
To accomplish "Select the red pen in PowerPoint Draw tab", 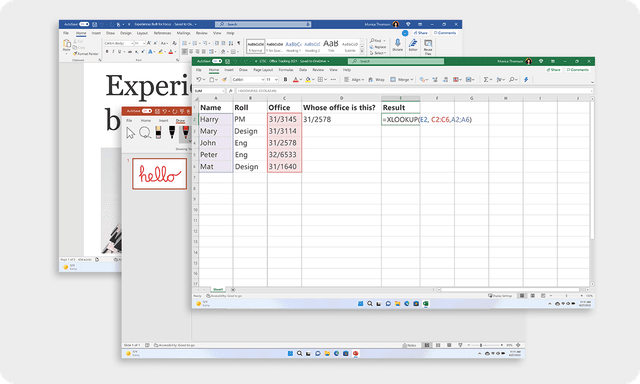I will pyautogui.click(x=185, y=132).
